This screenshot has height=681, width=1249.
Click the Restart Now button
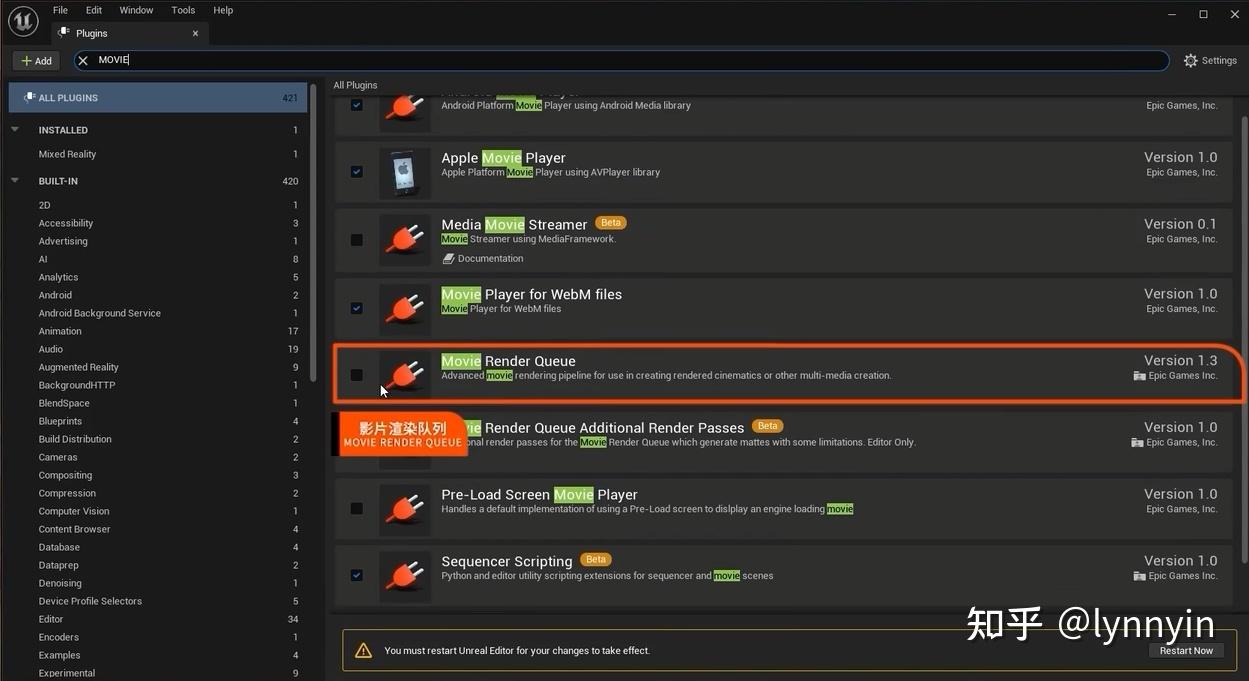click(1186, 650)
